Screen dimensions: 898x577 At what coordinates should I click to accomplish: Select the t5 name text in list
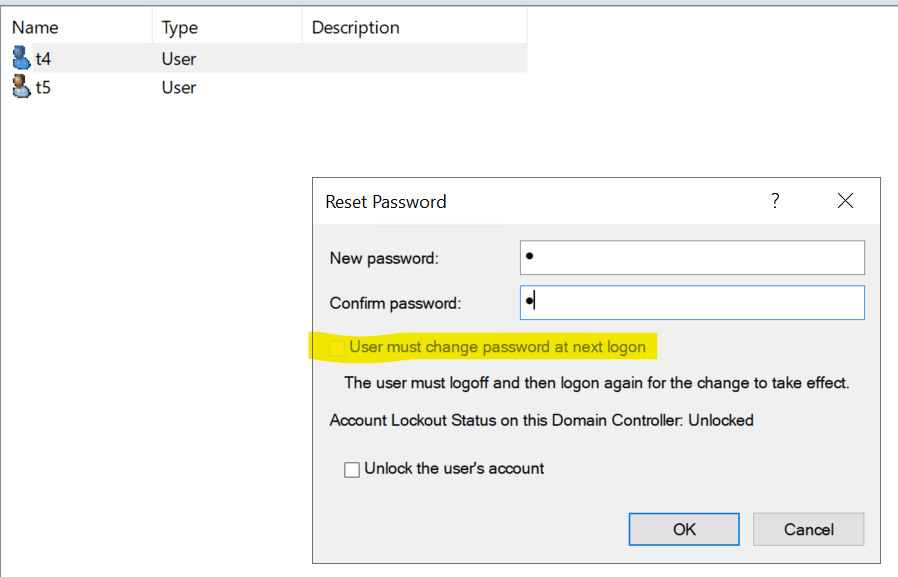43,87
